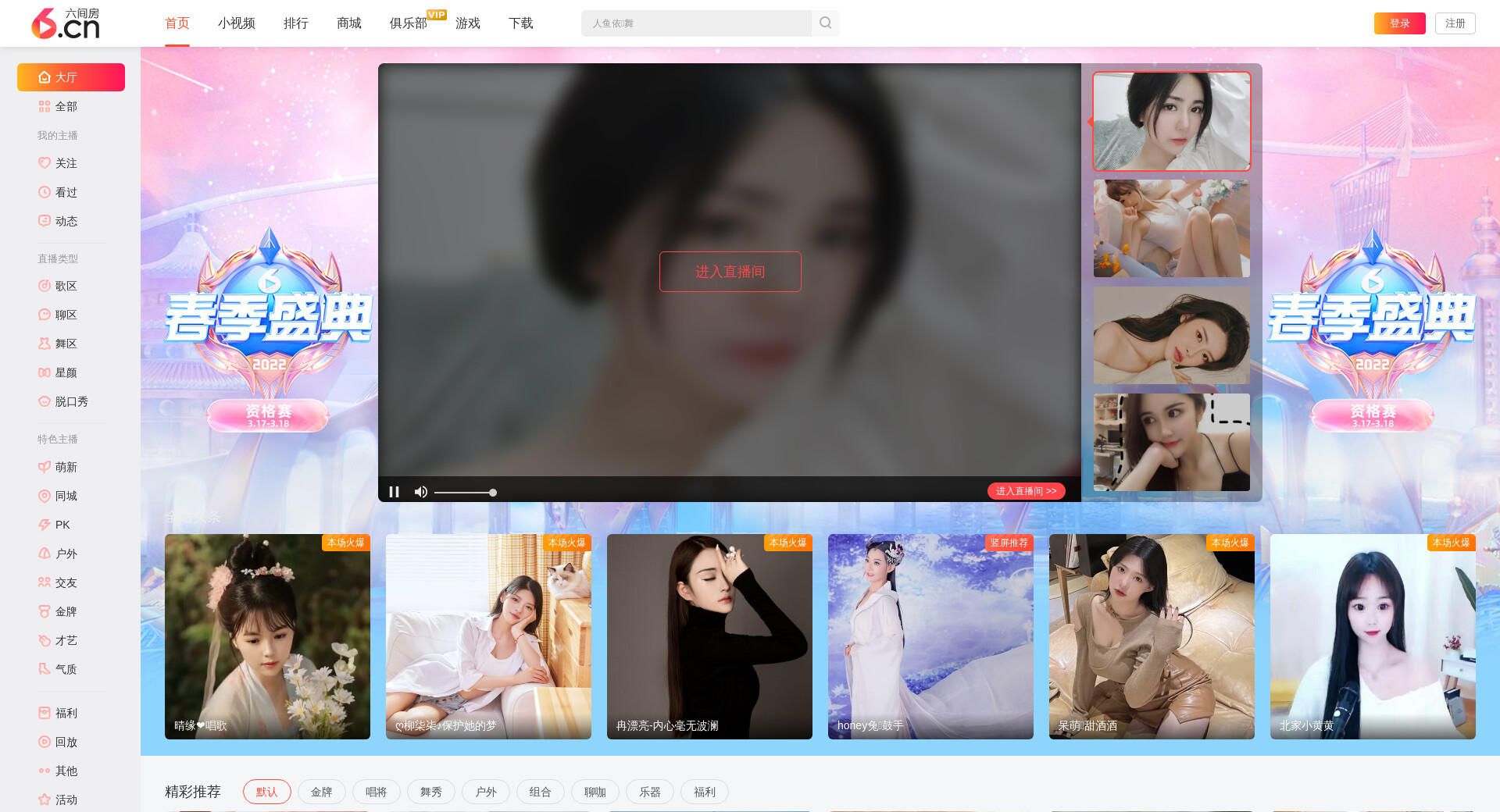The height and width of the screenshot is (812, 1500).
Task: Click the 活动 star icon
Action: pyautogui.click(x=45, y=800)
